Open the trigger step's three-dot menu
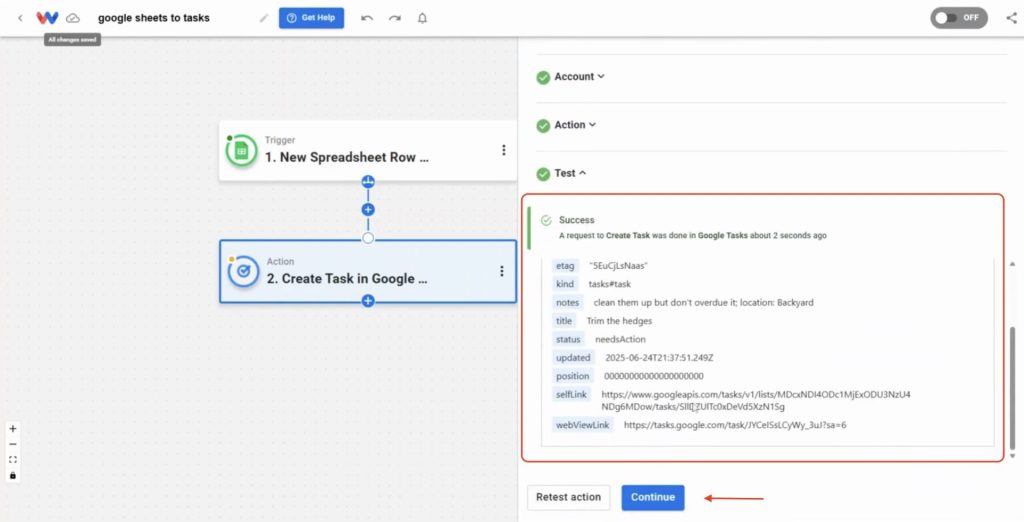This screenshot has height=522, width=1024. (x=504, y=150)
